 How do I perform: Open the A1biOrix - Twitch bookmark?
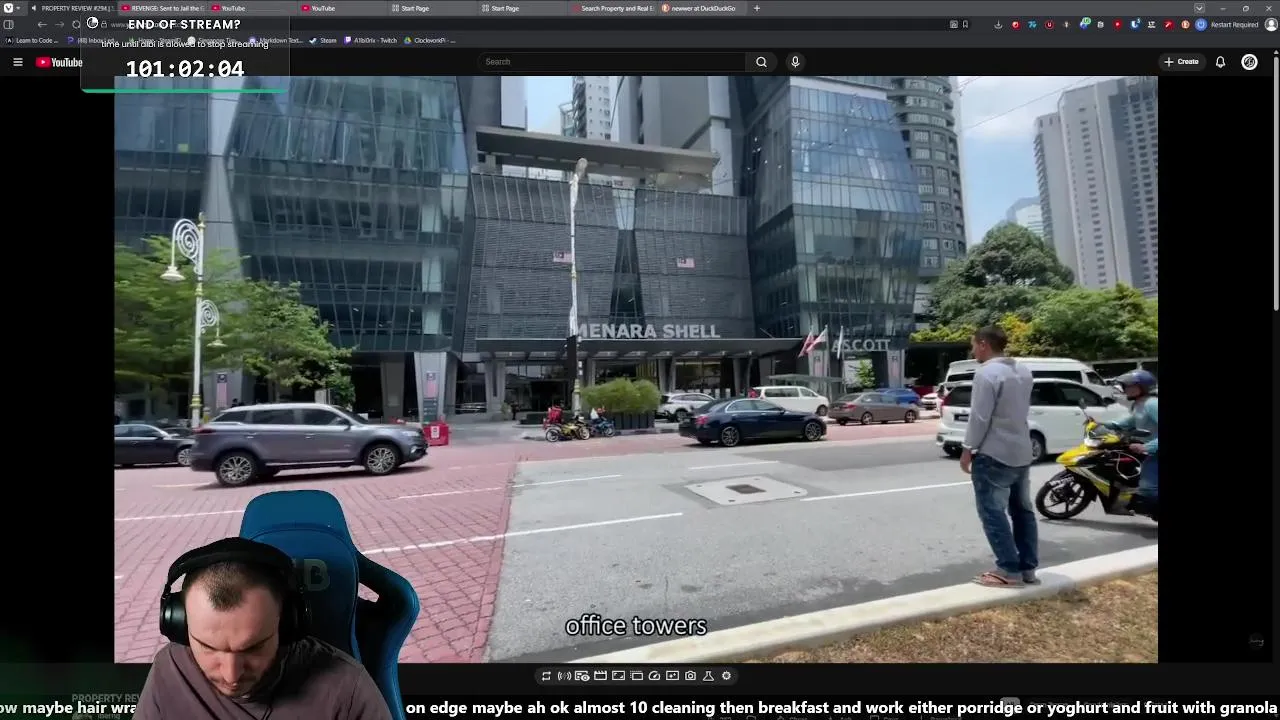371,40
